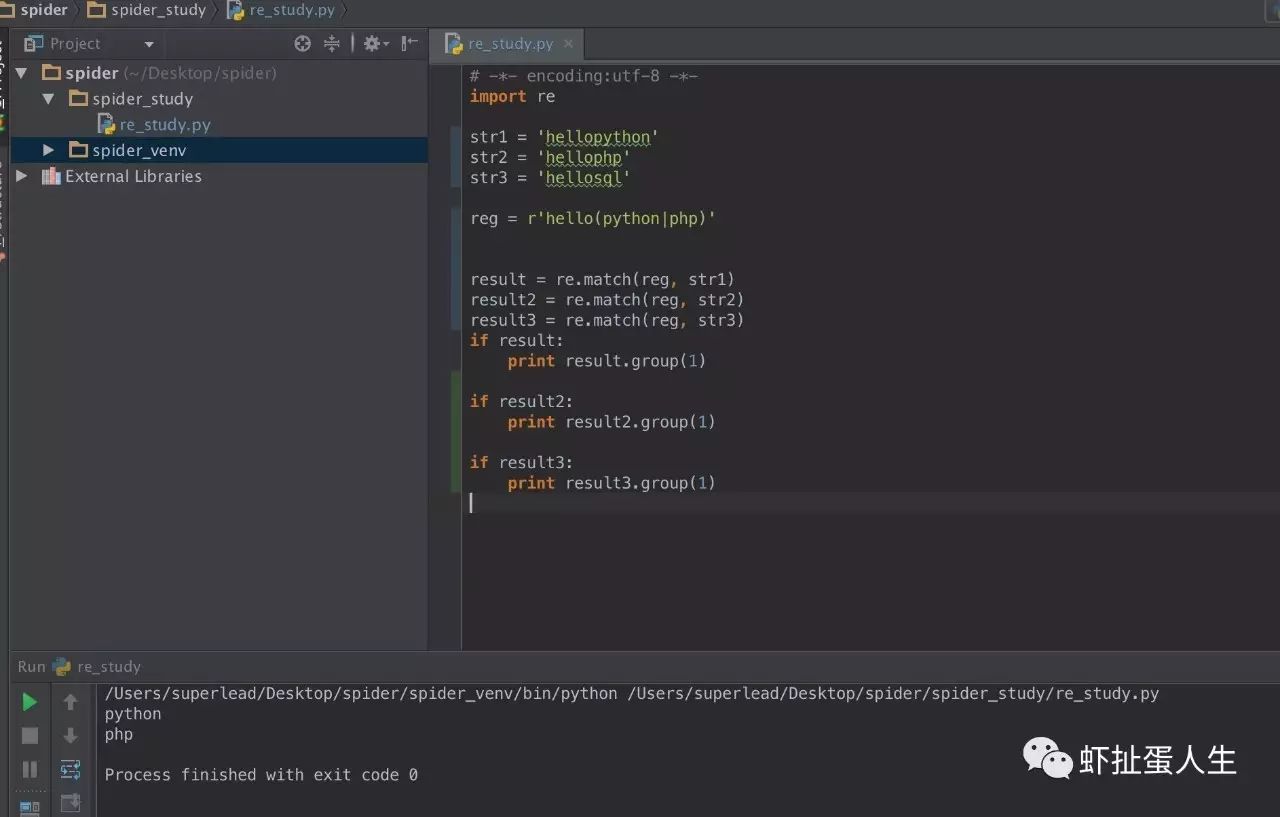Image resolution: width=1280 pixels, height=817 pixels.
Task: Close the re_study.py editor tab
Action: coord(569,44)
